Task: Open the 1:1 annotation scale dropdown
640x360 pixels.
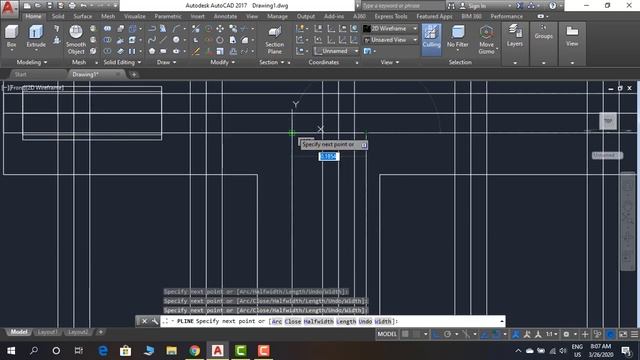Action: pyautogui.click(x=552, y=334)
